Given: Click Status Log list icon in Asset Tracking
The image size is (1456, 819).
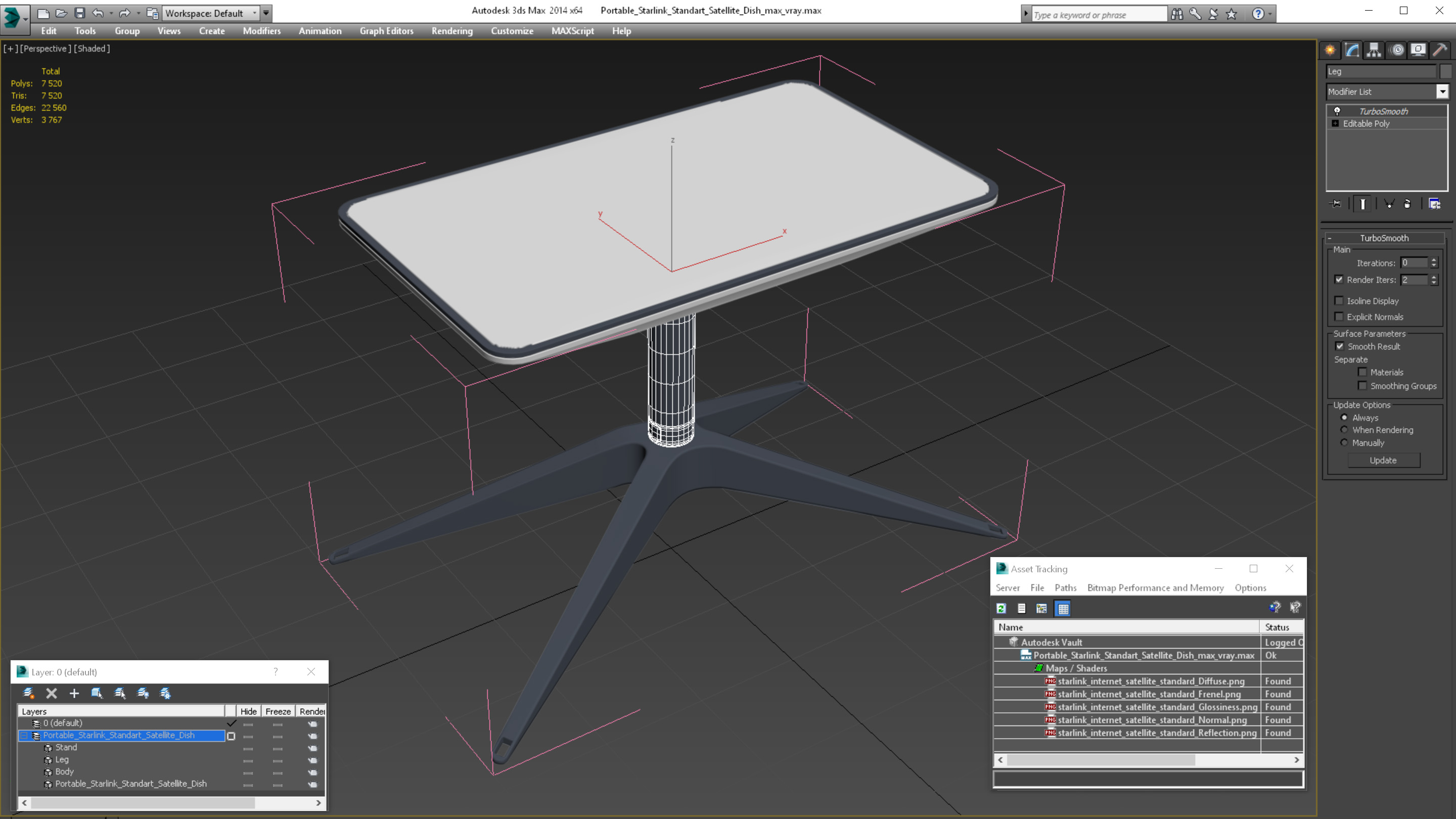Looking at the screenshot, I should 1021,609.
